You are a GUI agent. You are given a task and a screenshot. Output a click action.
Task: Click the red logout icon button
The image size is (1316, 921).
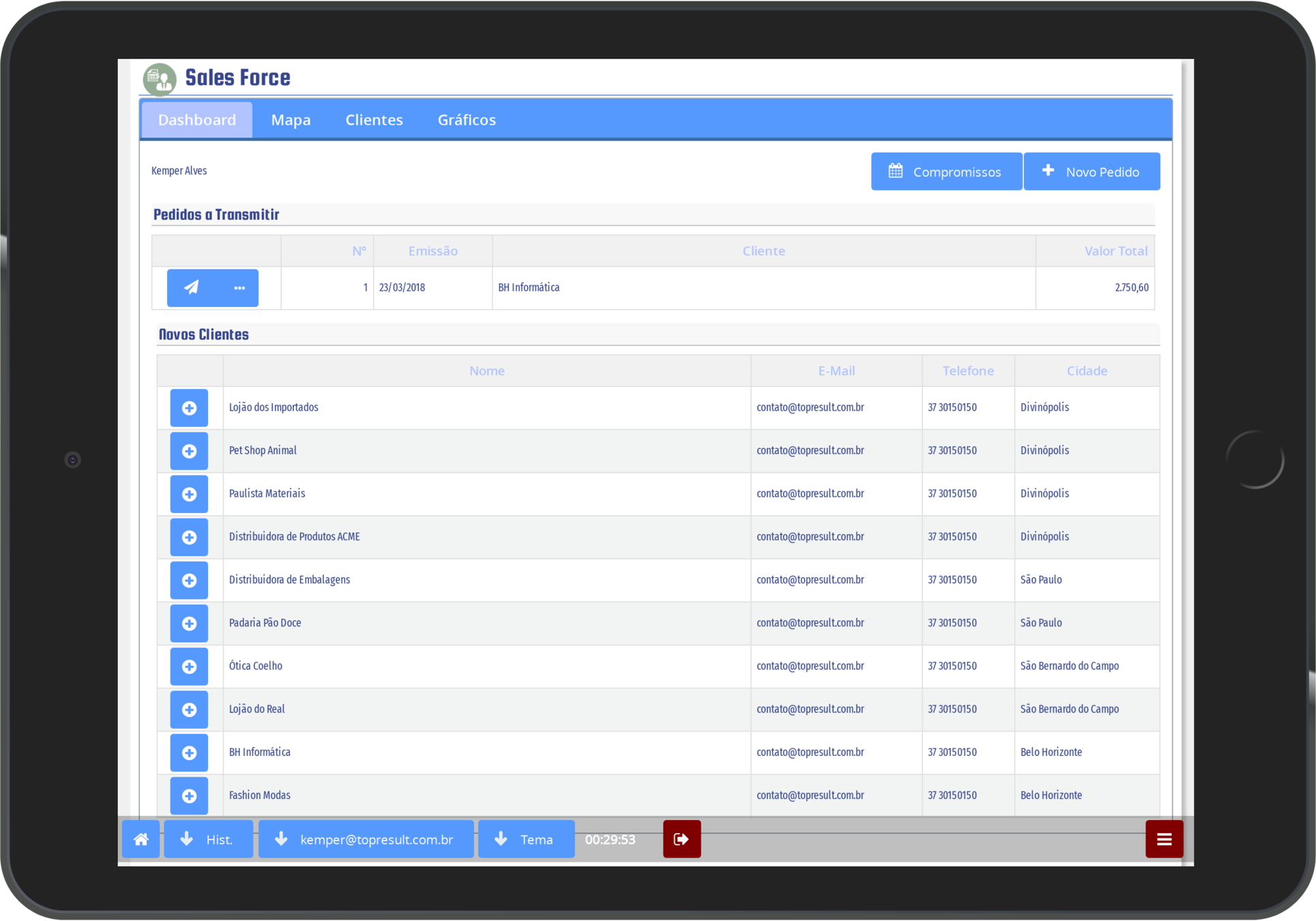click(x=682, y=839)
